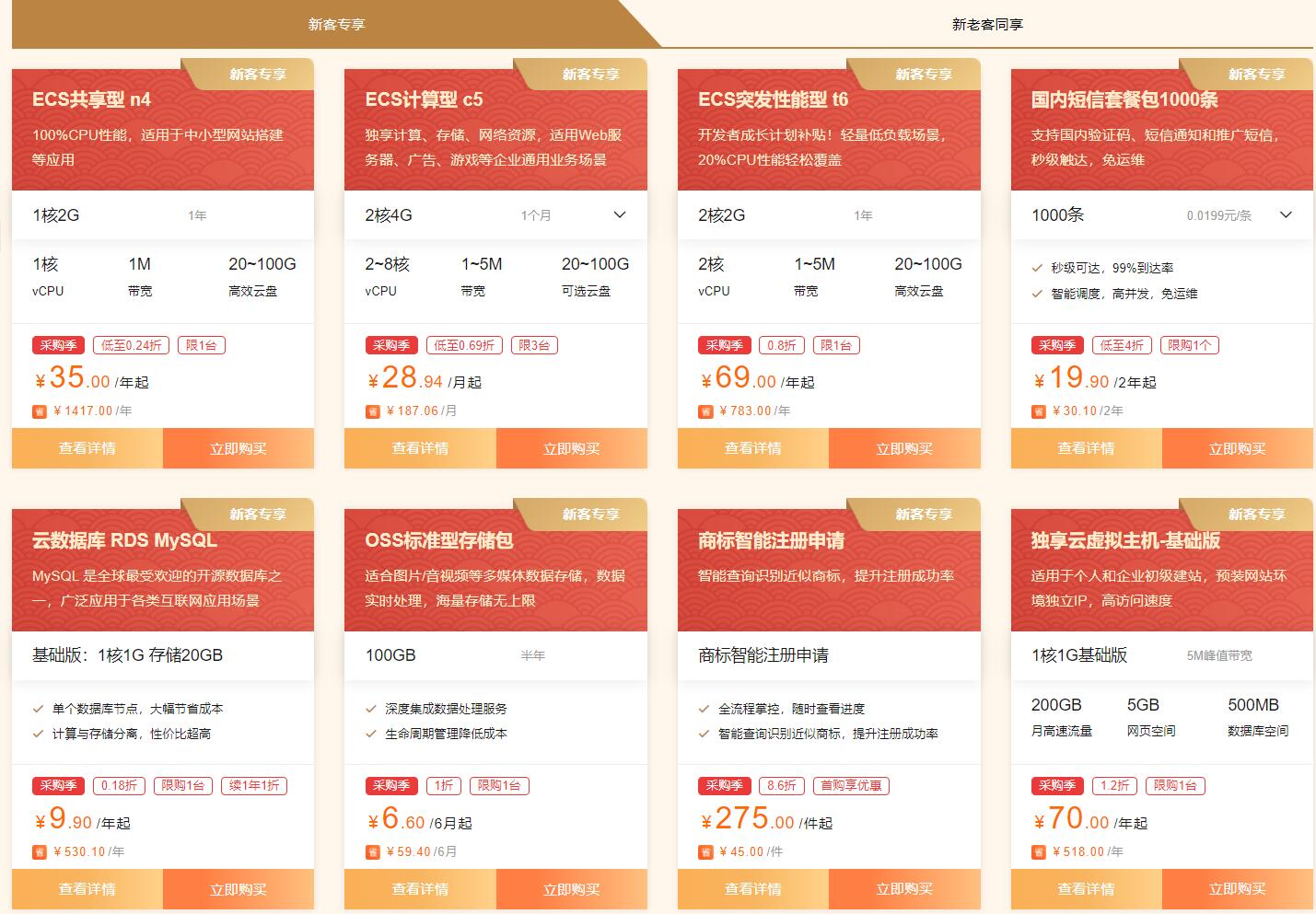Click 低至4折 discount tag

pos(1122,345)
